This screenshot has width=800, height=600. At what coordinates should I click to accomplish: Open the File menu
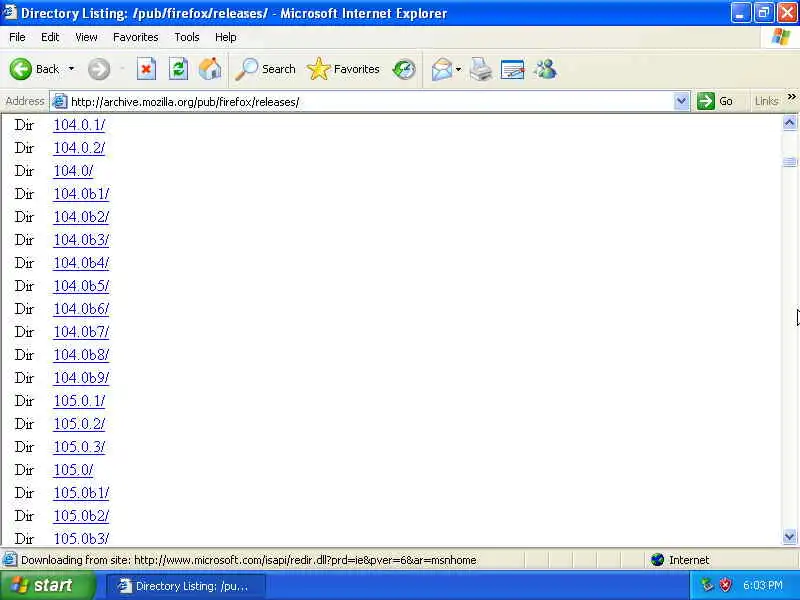click(x=17, y=37)
